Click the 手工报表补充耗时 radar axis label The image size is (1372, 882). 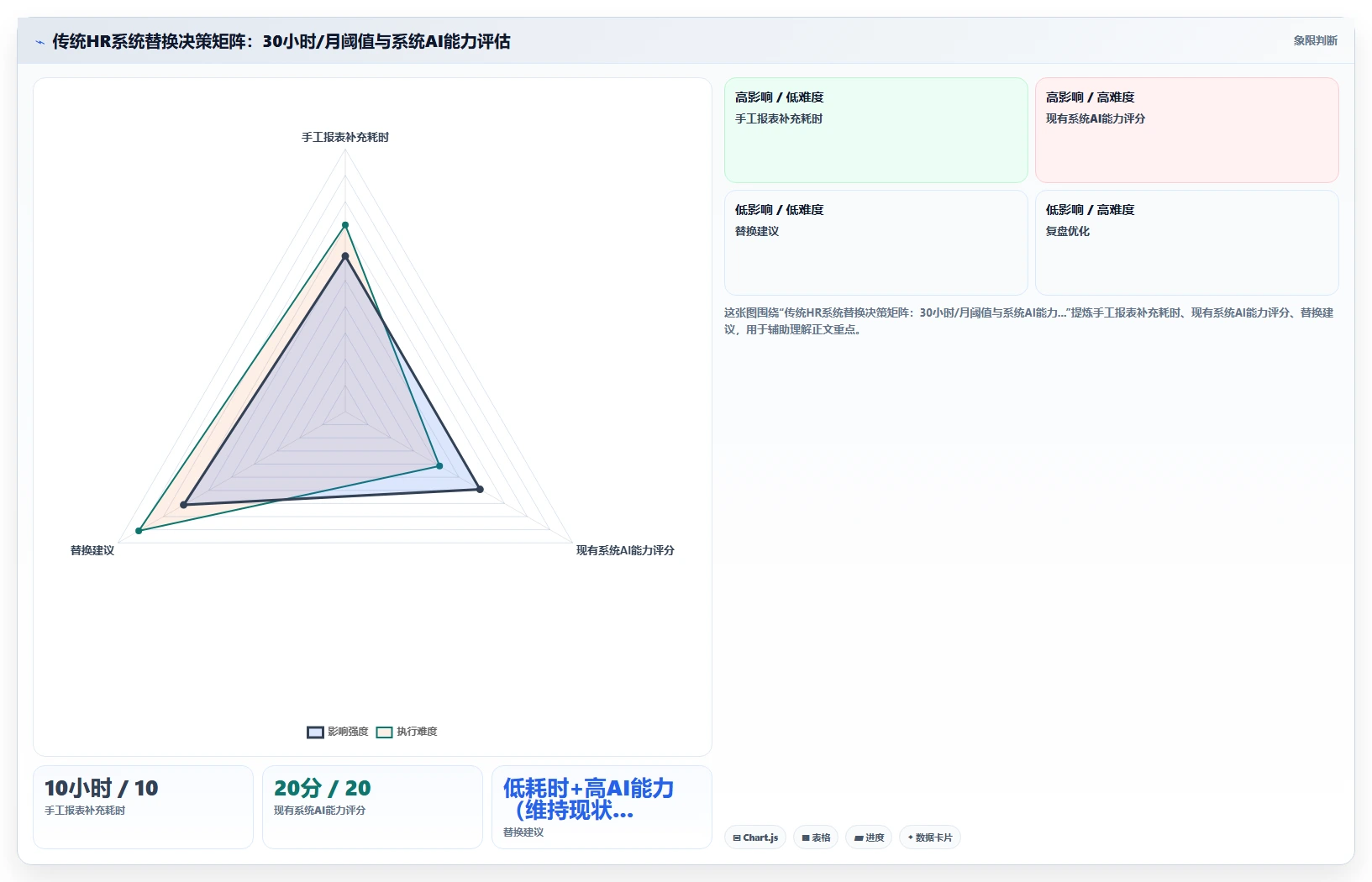pos(345,137)
